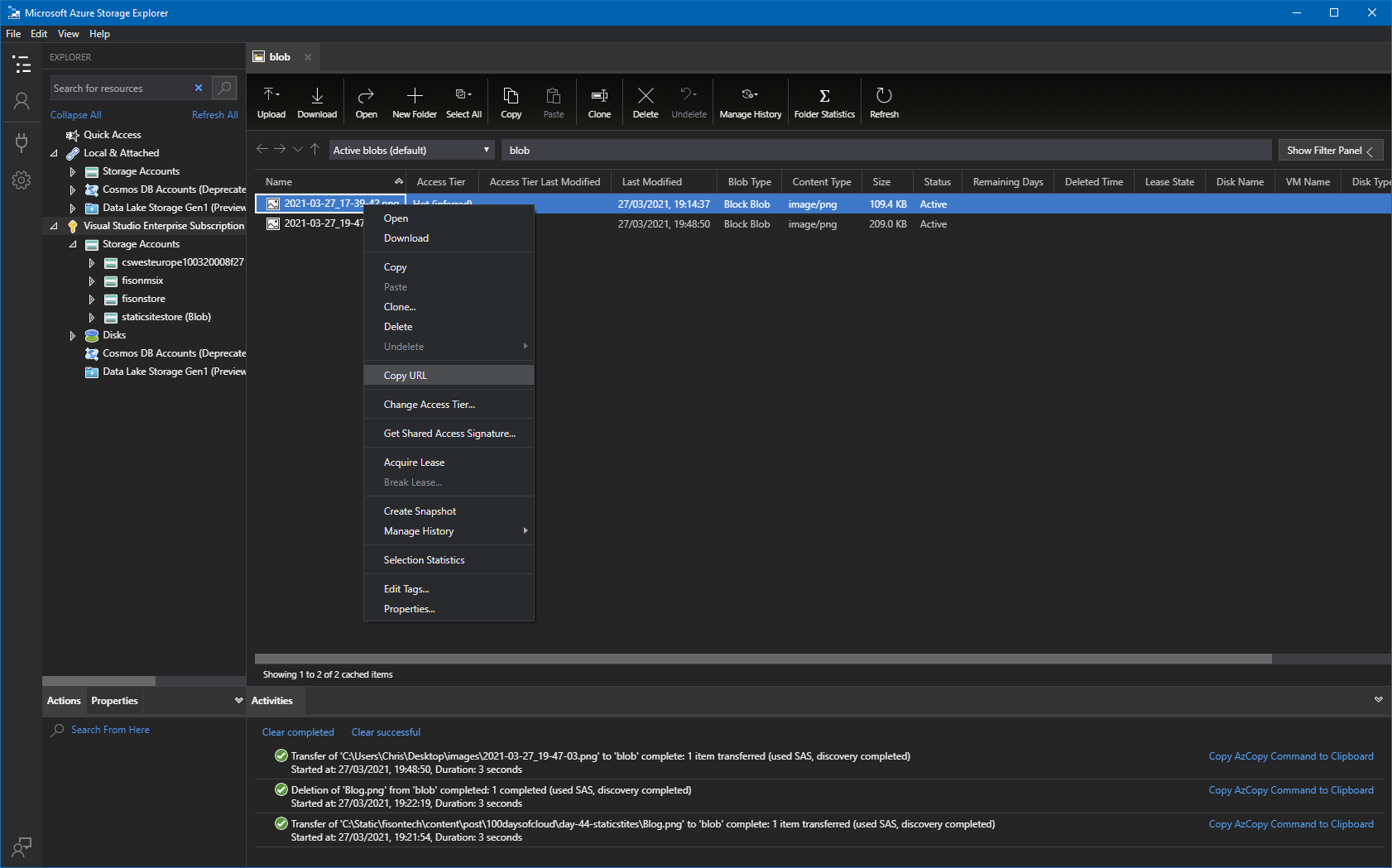The image size is (1392, 868).
Task: Open recent locations down-chevron in navigation bar
Action: (298, 149)
